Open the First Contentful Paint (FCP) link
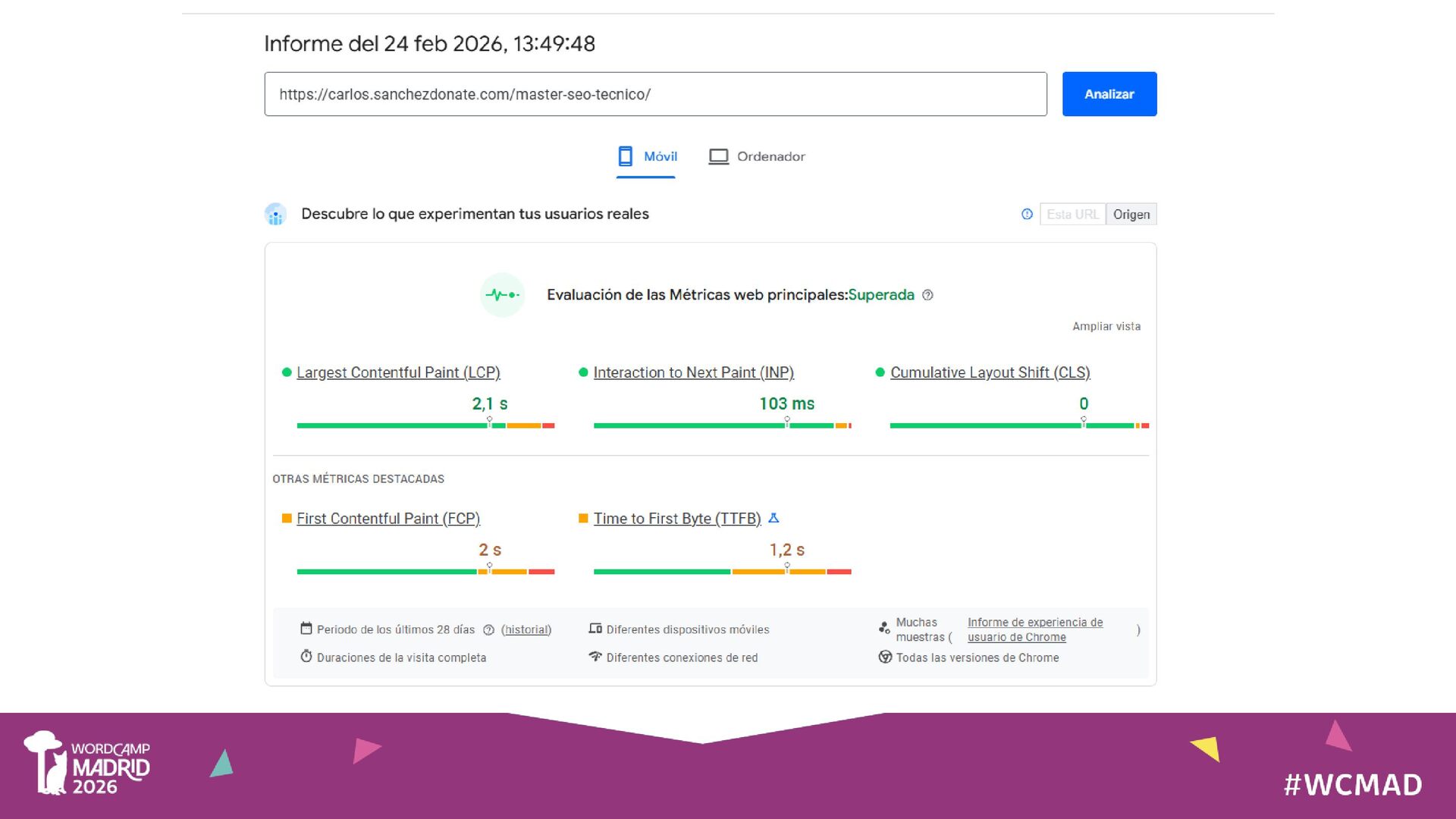1456x819 pixels. (388, 519)
